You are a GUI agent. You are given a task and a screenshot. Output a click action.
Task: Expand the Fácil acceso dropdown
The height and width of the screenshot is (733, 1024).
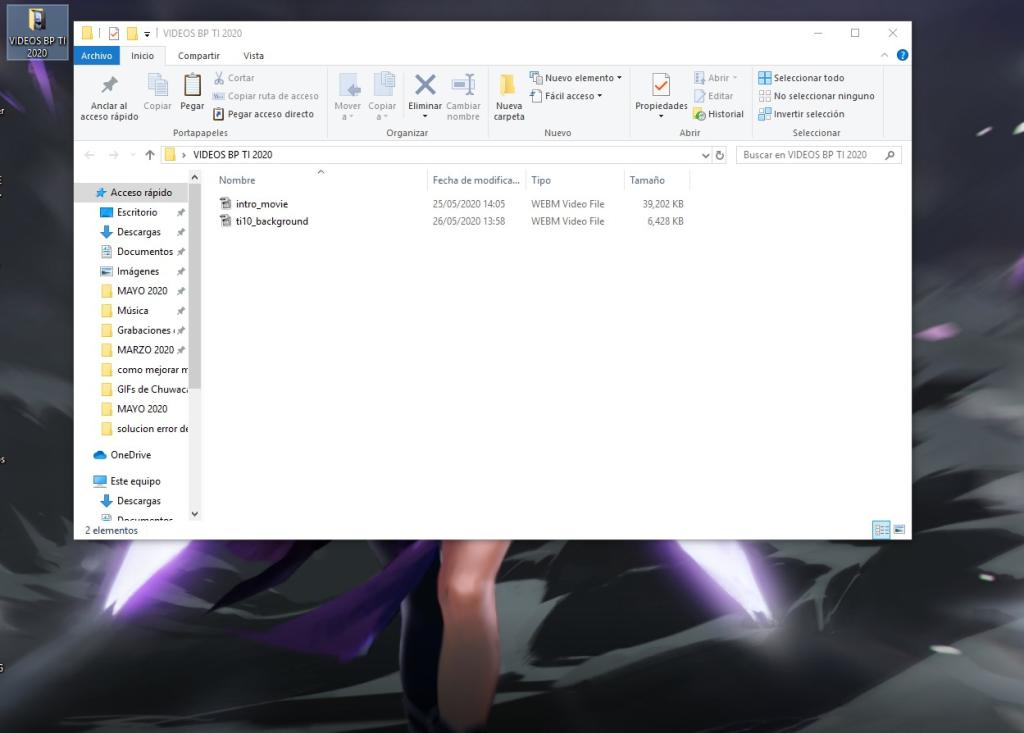pos(566,96)
